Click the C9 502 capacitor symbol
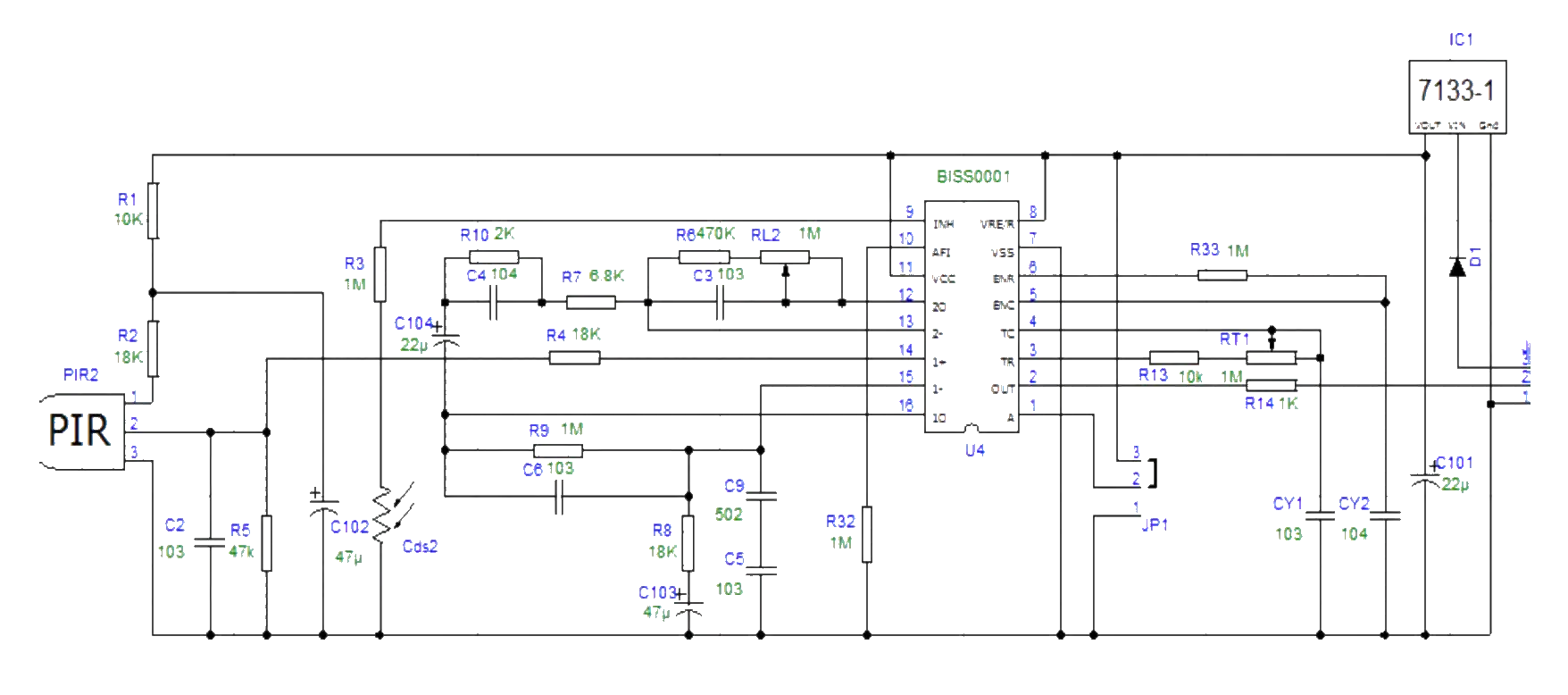 click(x=761, y=495)
